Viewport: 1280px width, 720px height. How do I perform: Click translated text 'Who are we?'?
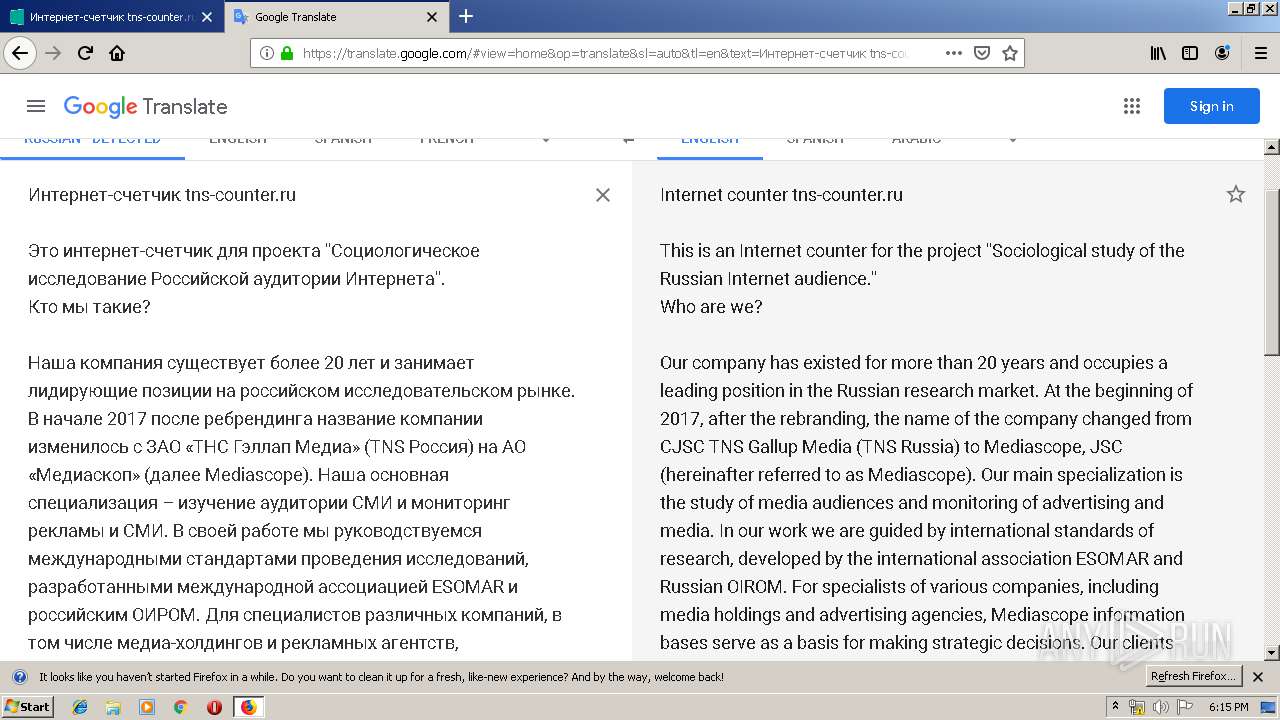pyautogui.click(x=711, y=307)
